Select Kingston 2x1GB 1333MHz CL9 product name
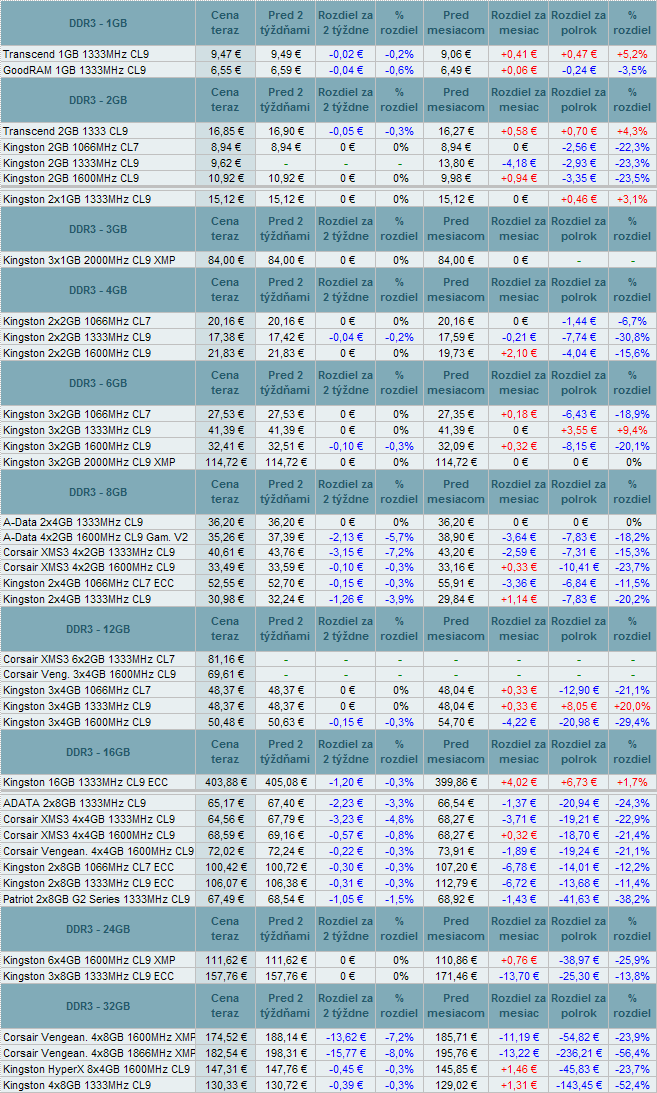This screenshot has height=1093, width=657. pyautogui.click(x=77, y=199)
